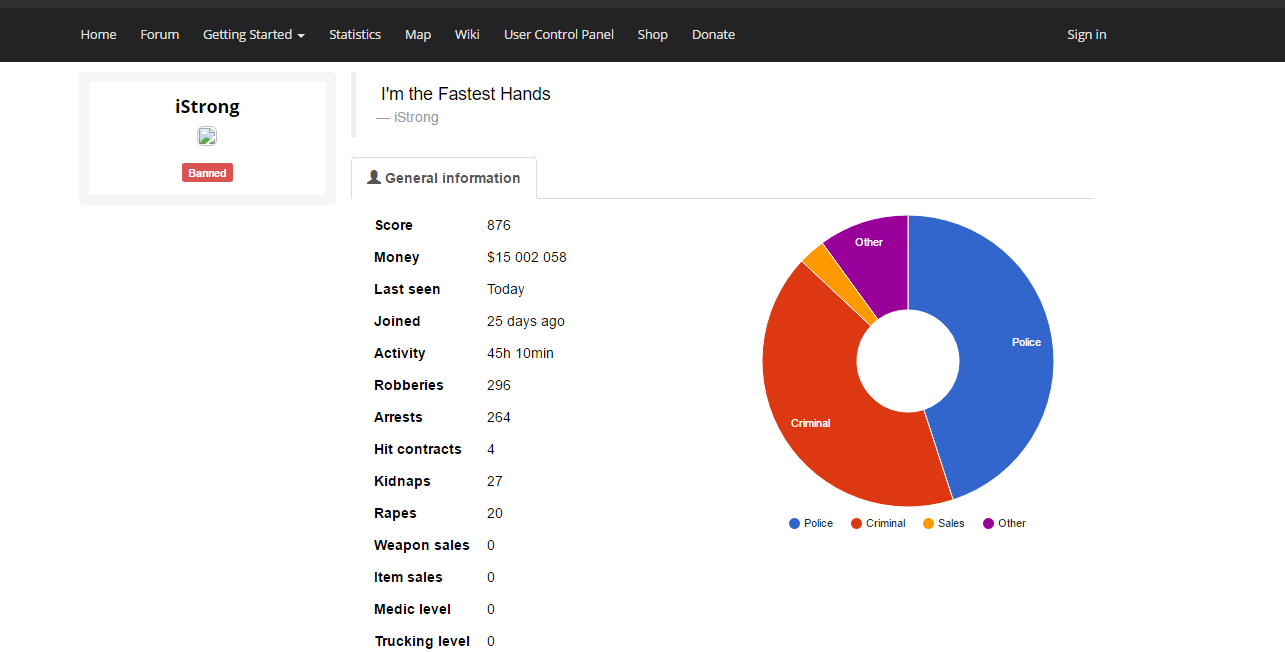Click the Sign in link
The image size is (1285, 652).
pos(1087,34)
